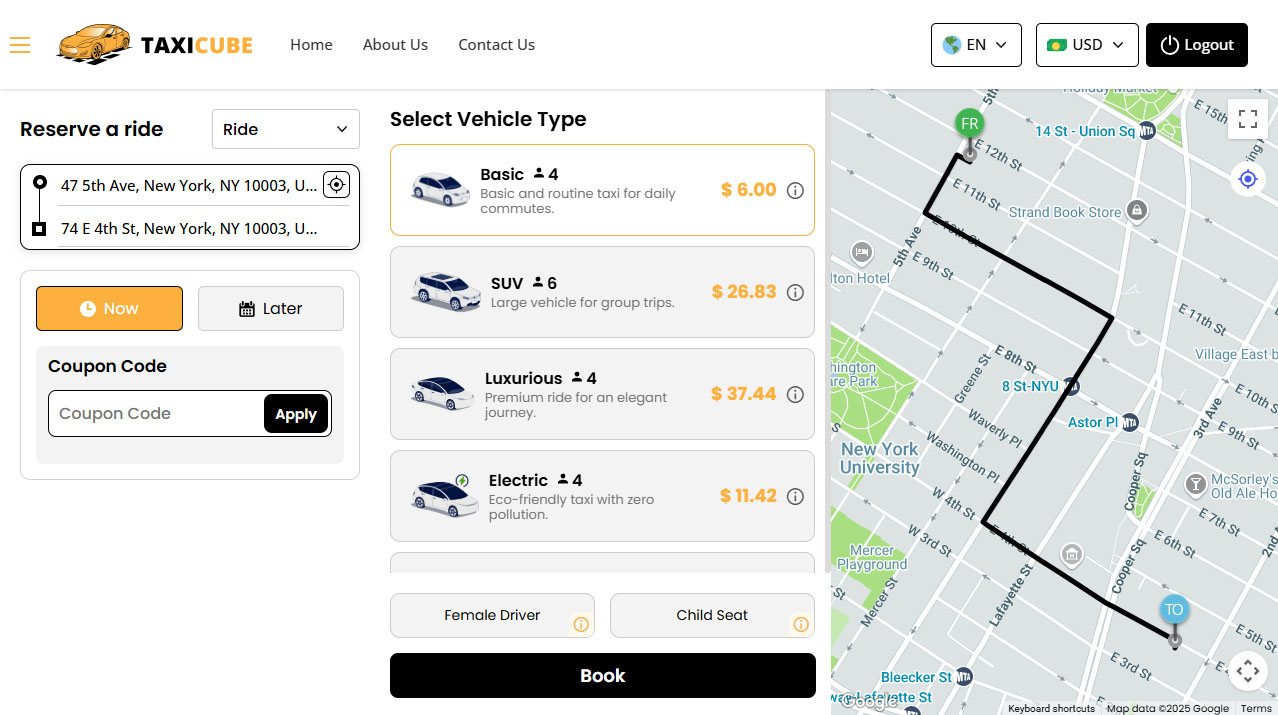Image resolution: width=1278 pixels, height=715 pixels.
Task: Click the TaxiCube logo
Action: click(155, 45)
